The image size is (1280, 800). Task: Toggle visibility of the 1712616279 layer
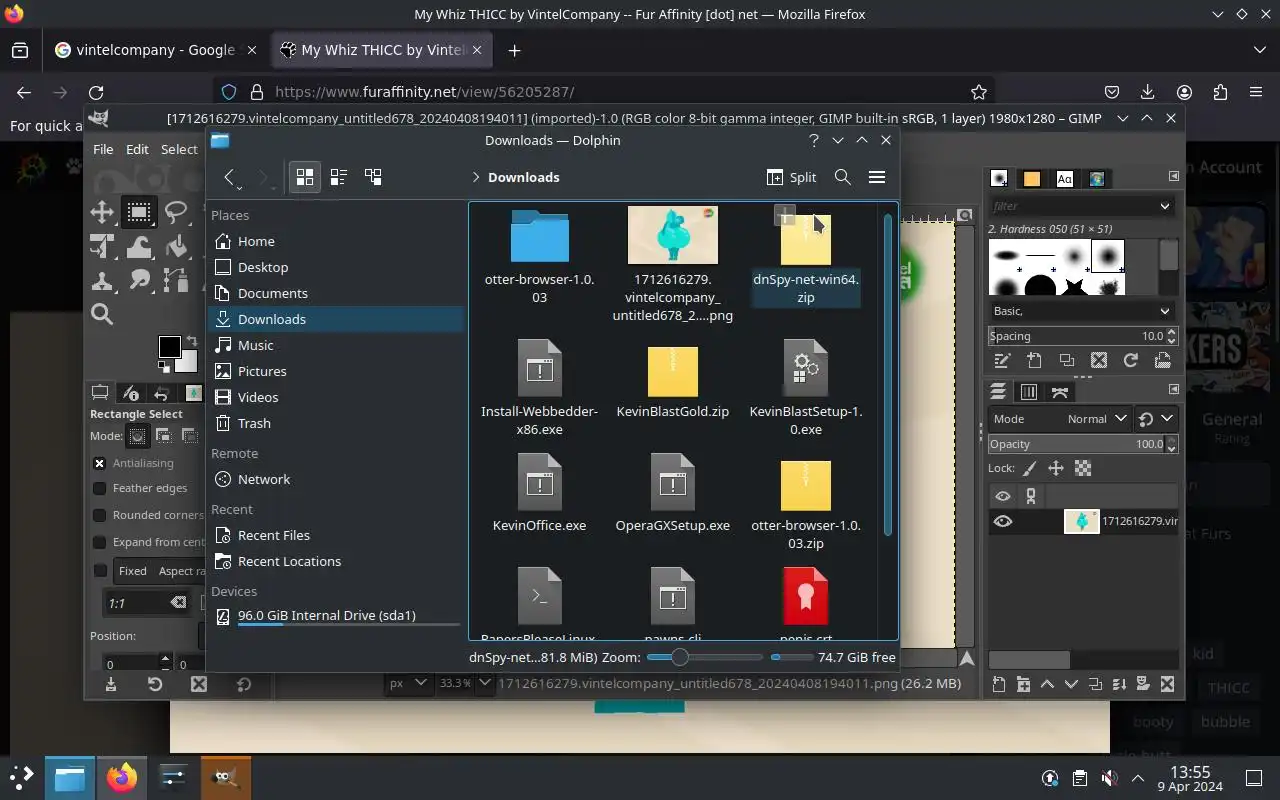point(1003,521)
